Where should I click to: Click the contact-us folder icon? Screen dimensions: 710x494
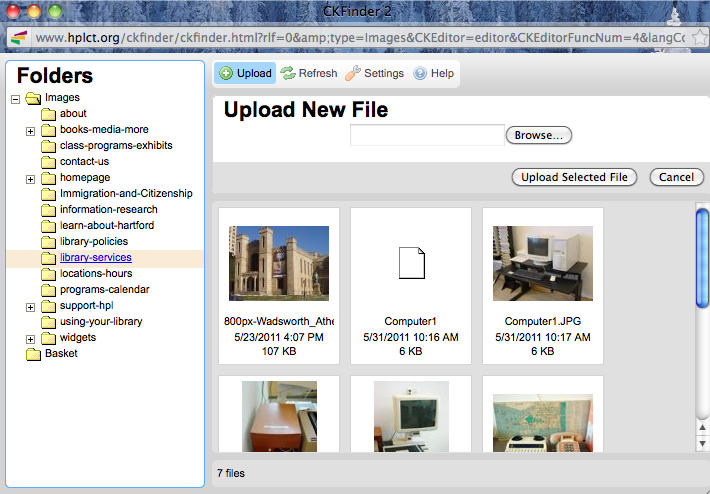48,162
